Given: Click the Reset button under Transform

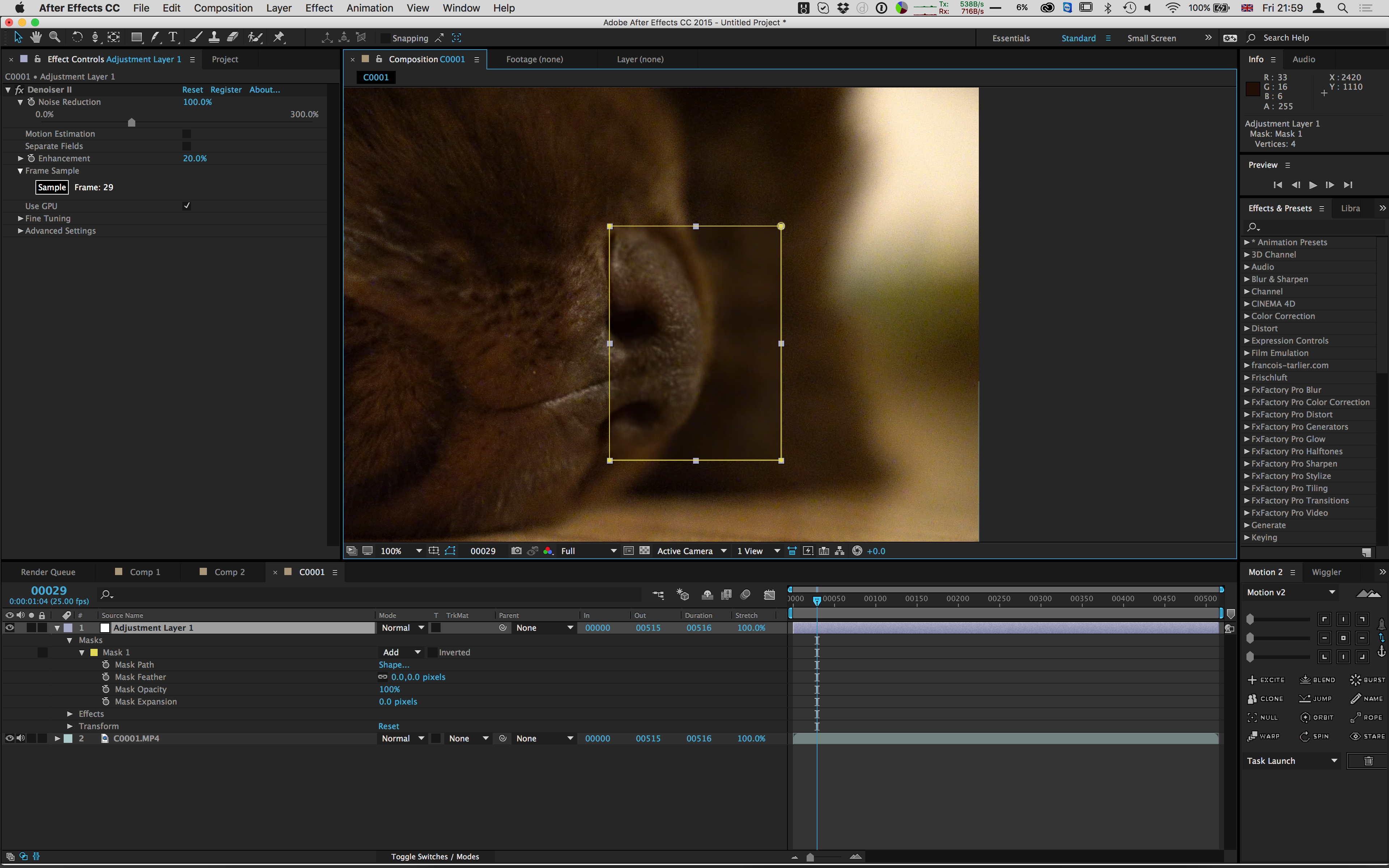Looking at the screenshot, I should [389, 725].
